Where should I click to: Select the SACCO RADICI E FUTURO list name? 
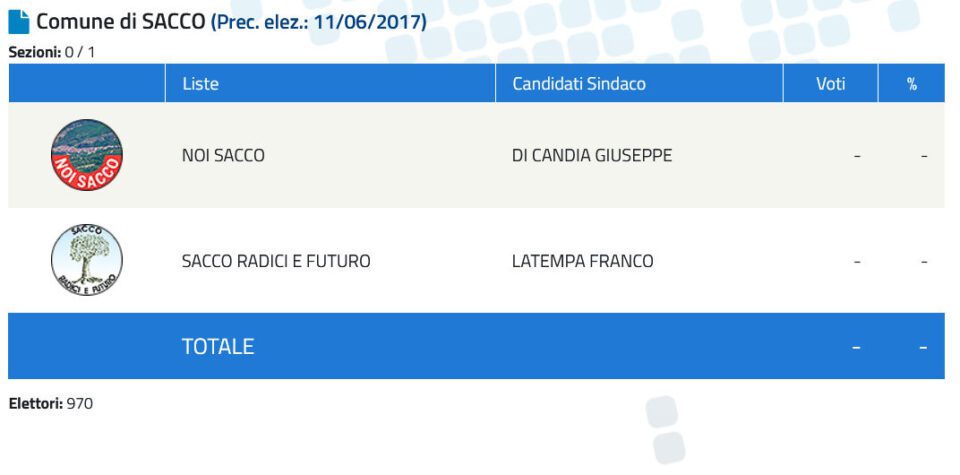point(276,261)
